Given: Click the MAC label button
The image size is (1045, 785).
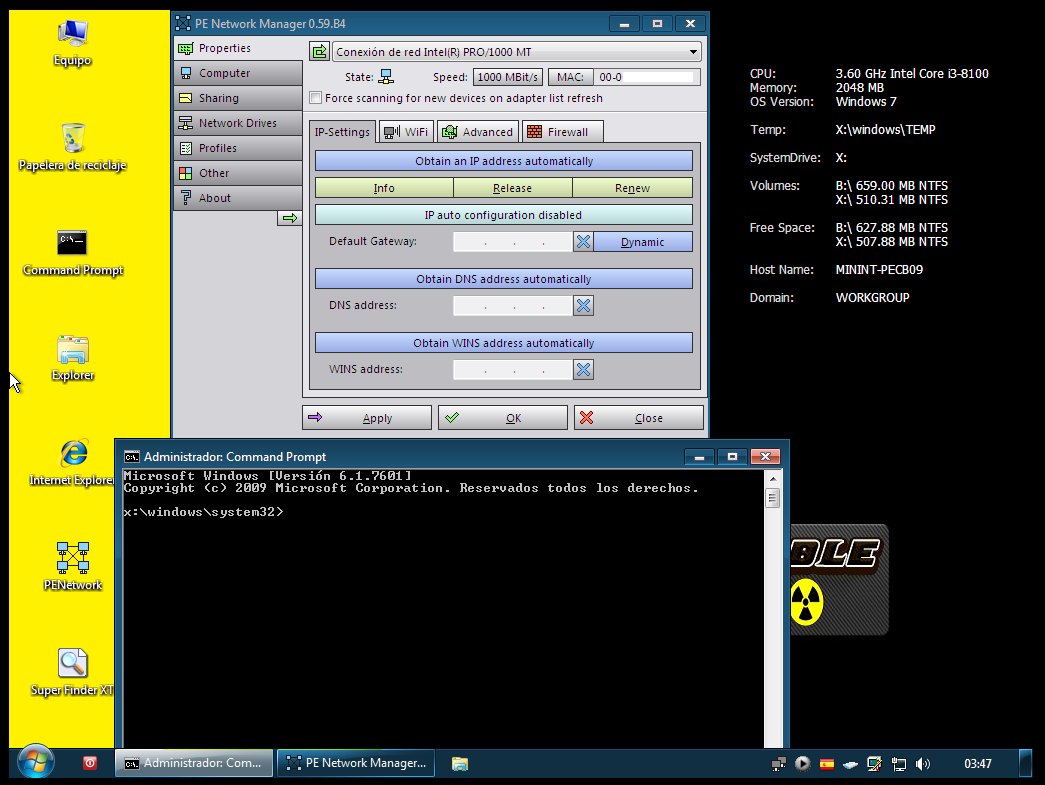Looking at the screenshot, I should (570, 77).
